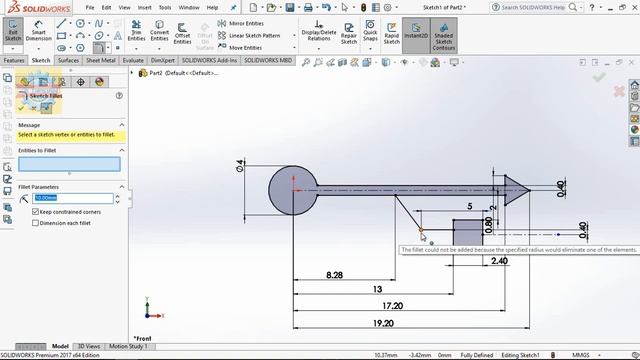Click the New document icon
640x360 pixels.
[x=253, y=7]
